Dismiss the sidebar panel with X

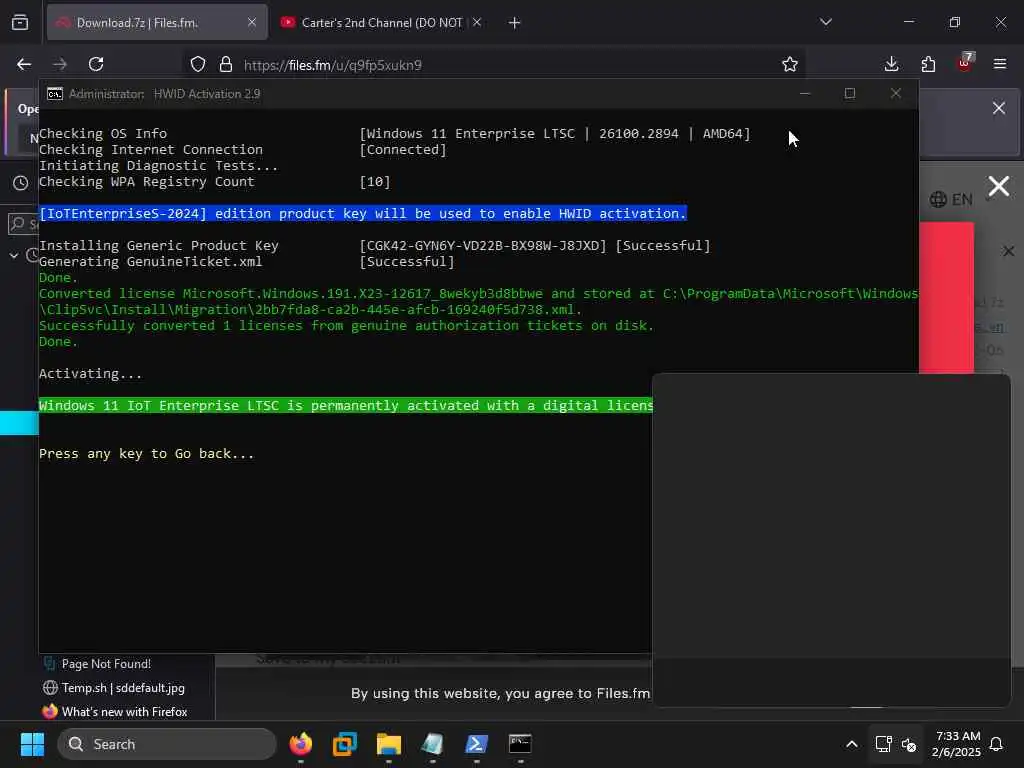click(x=999, y=108)
